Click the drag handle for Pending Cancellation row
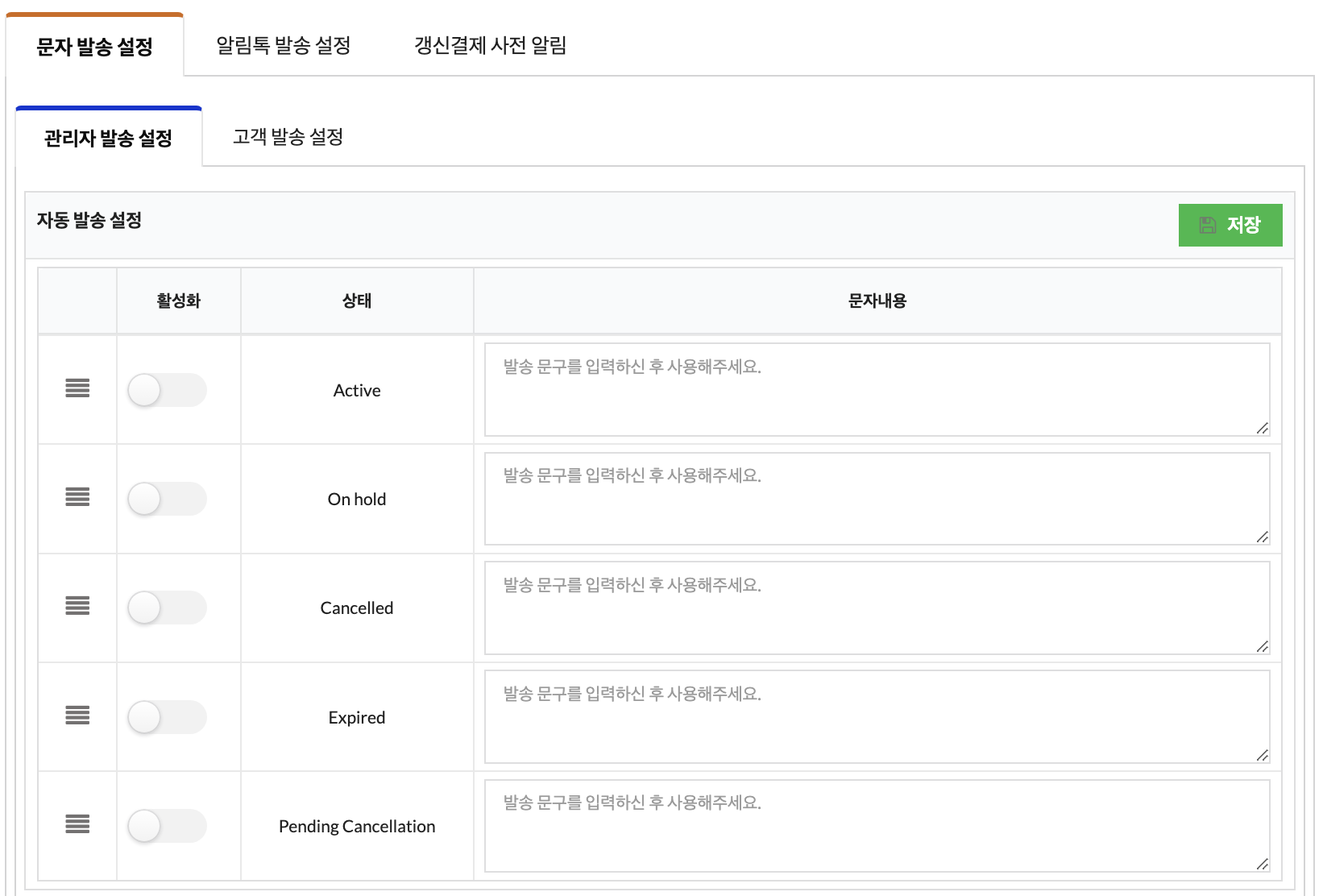This screenshot has height=896, width=1323. pyautogui.click(x=77, y=824)
